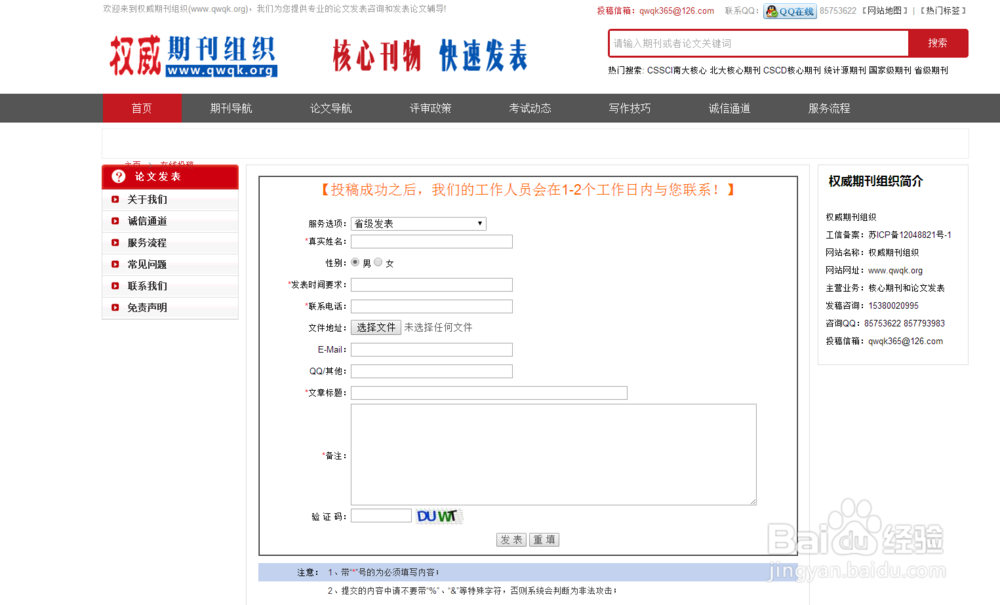Click the DUWT captcha image to refresh it
The height and width of the screenshot is (605, 1000).
436,515
